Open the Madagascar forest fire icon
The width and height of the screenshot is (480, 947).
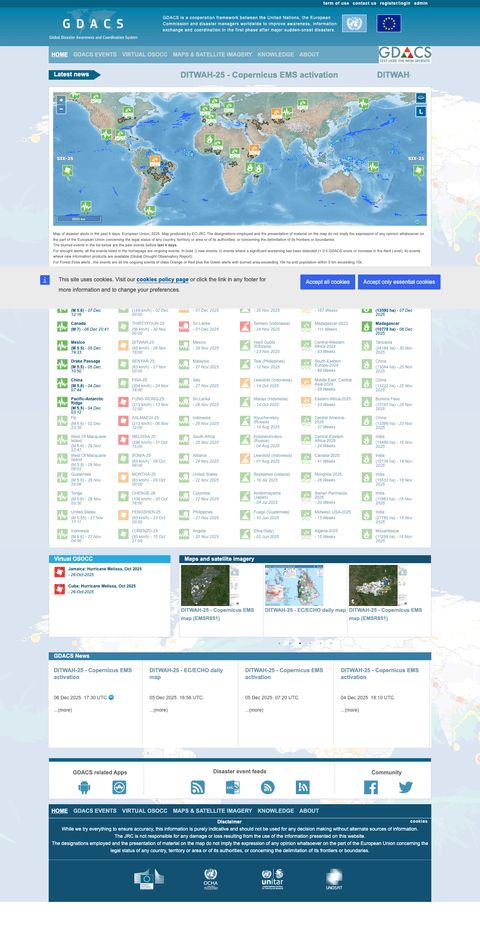coord(367,327)
